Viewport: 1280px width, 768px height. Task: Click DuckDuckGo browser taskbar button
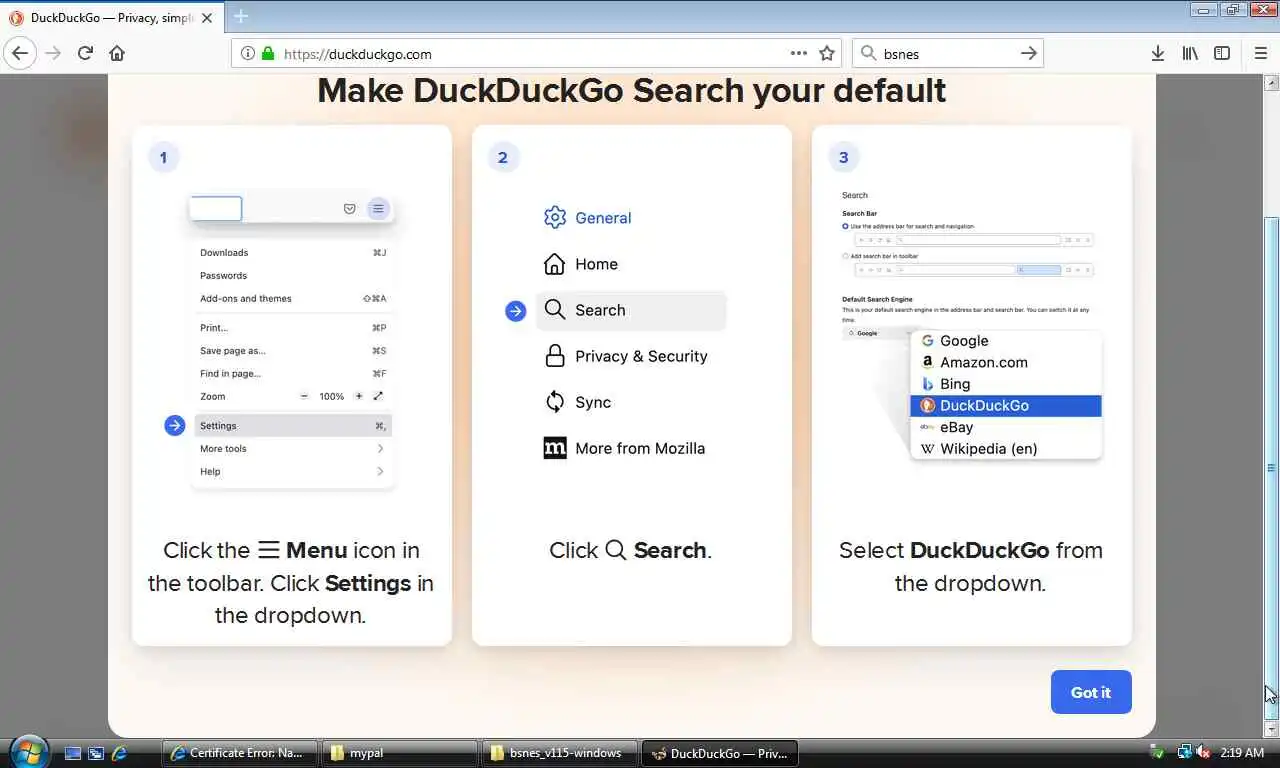coord(719,753)
